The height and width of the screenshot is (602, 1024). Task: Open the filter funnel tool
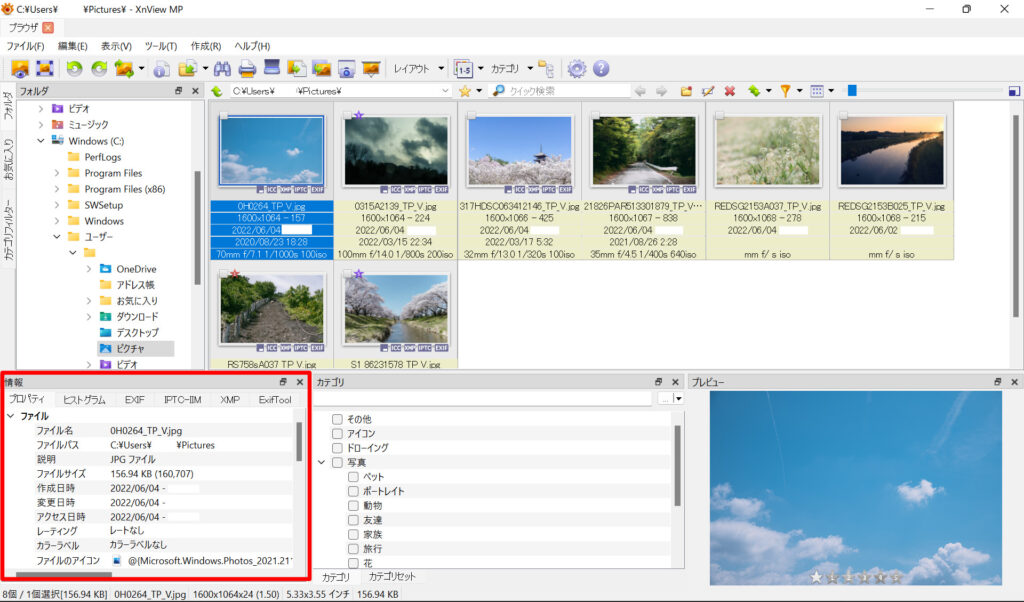click(x=786, y=90)
